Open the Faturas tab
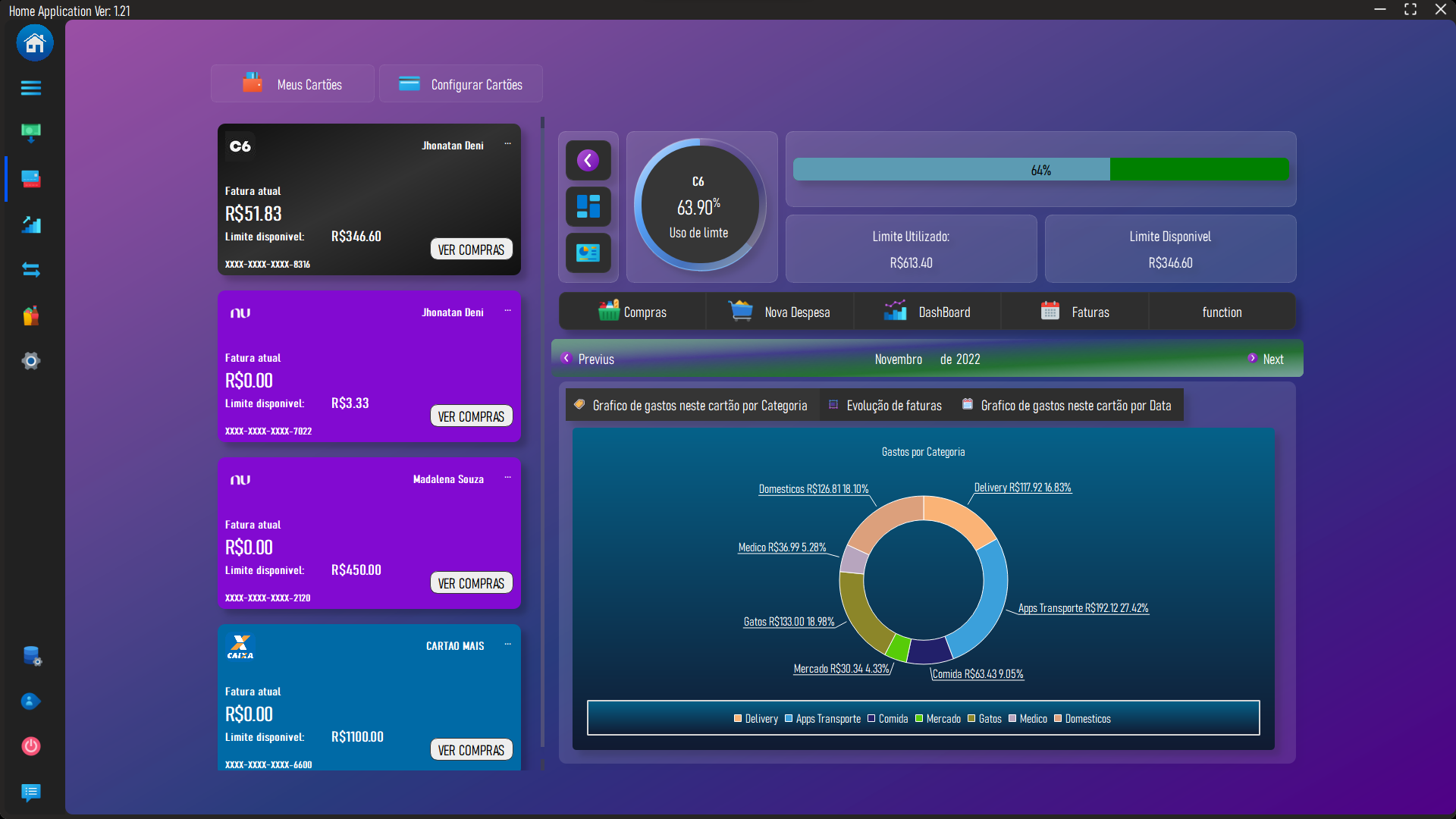1456x819 pixels. click(x=1075, y=312)
